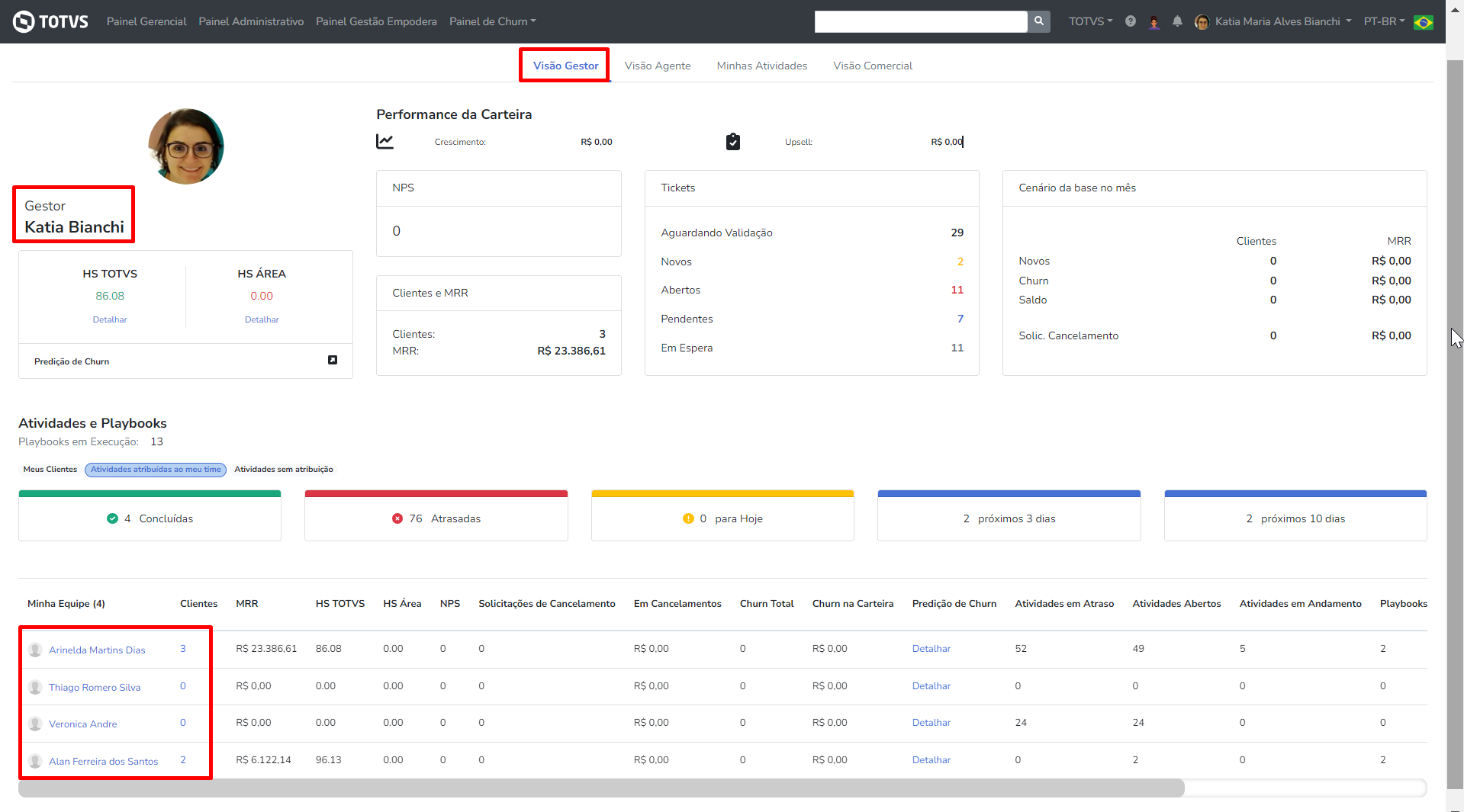Screen dimensions: 1464x812
Task: Open the PT-BR language dropdown
Action: [1384, 21]
